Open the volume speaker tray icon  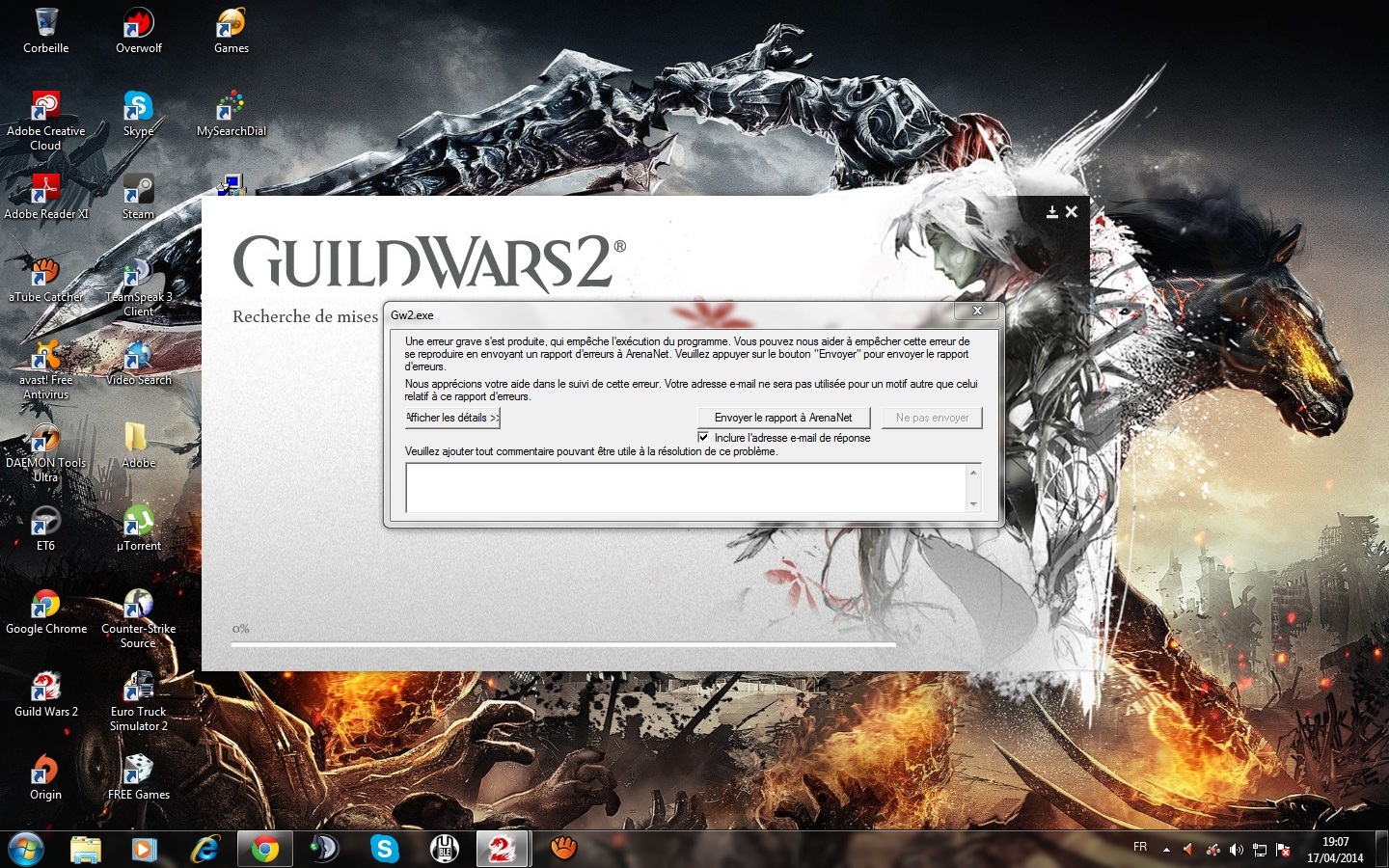coord(1237,850)
